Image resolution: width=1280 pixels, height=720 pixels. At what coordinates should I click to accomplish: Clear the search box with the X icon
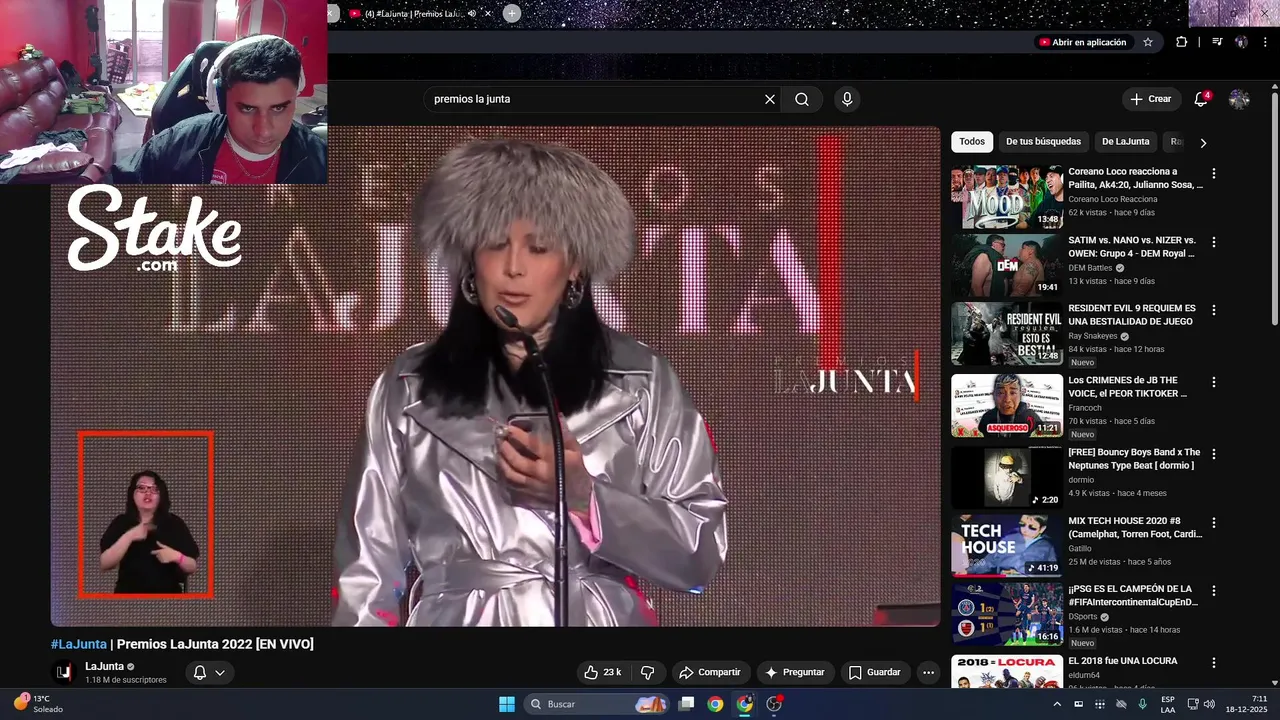[x=770, y=99]
